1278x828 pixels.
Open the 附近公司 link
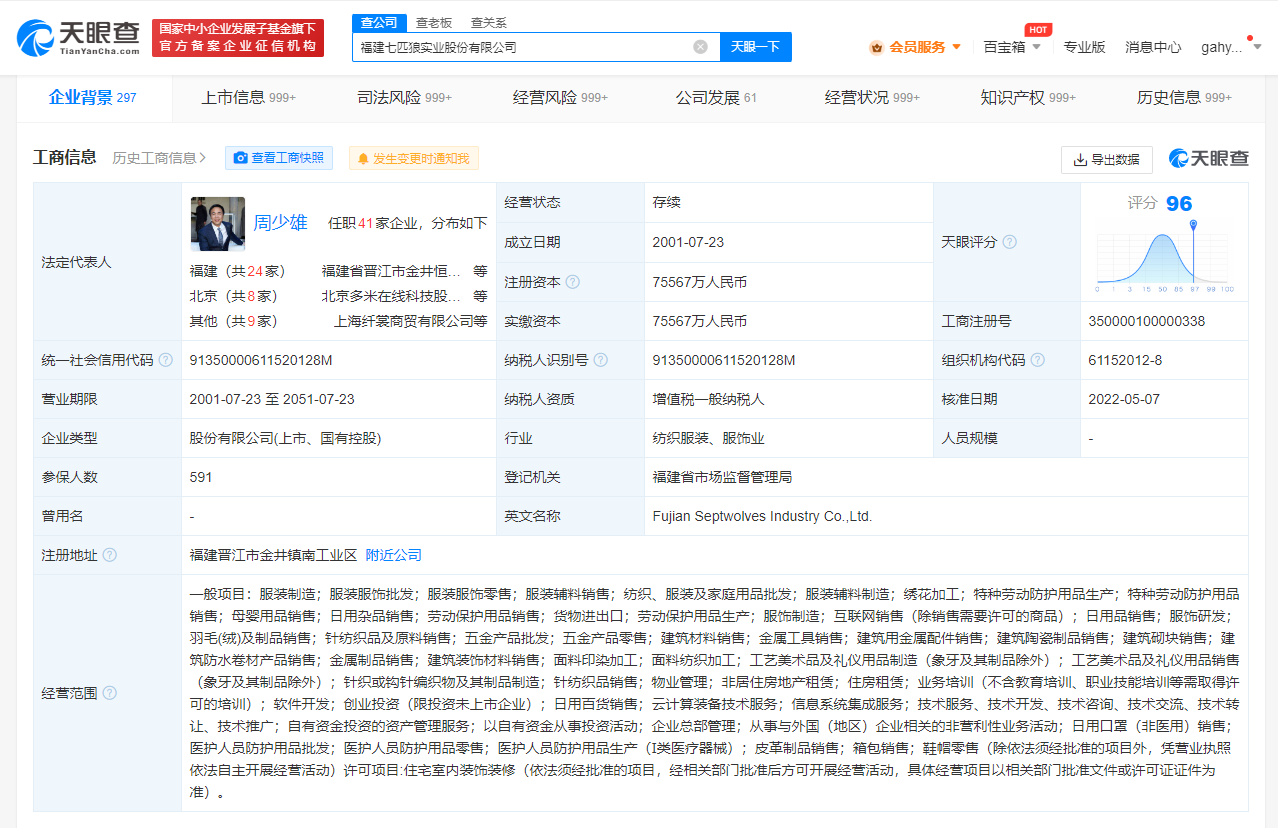pos(394,555)
